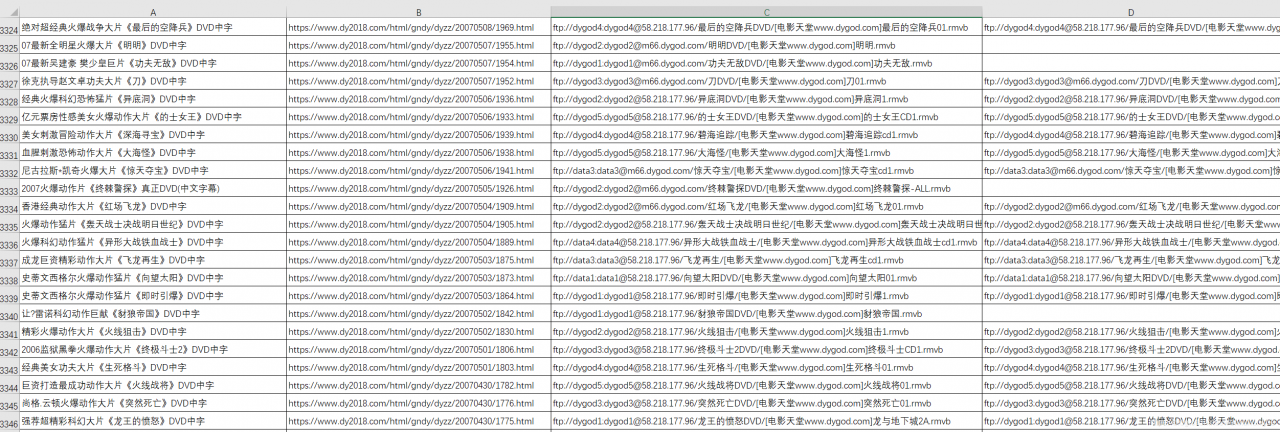Screen dimensions: 1280x432
Task: Select URL cell ending 20070506/1933.html
Action: tap(418, 117)
